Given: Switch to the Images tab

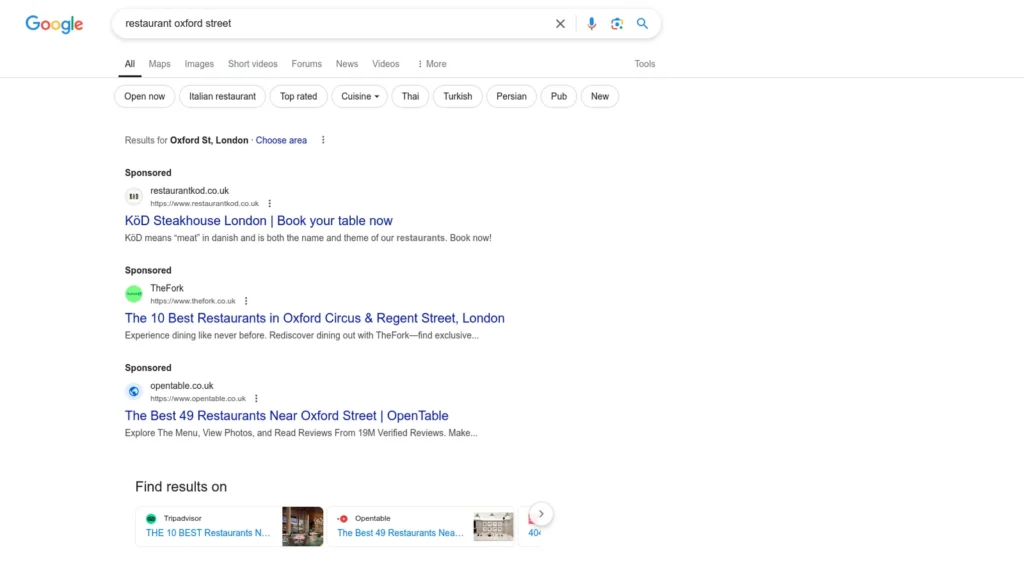Looking at the screenshot, I should (199, 64).
